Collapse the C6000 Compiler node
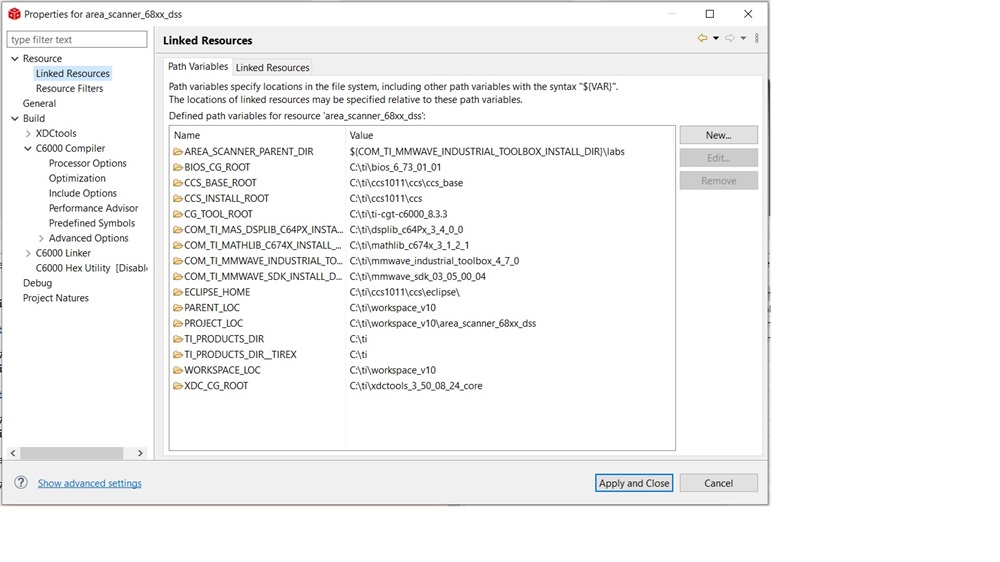Image resolution: width=1000 pixels, height=562 pixels. [28, 149]
